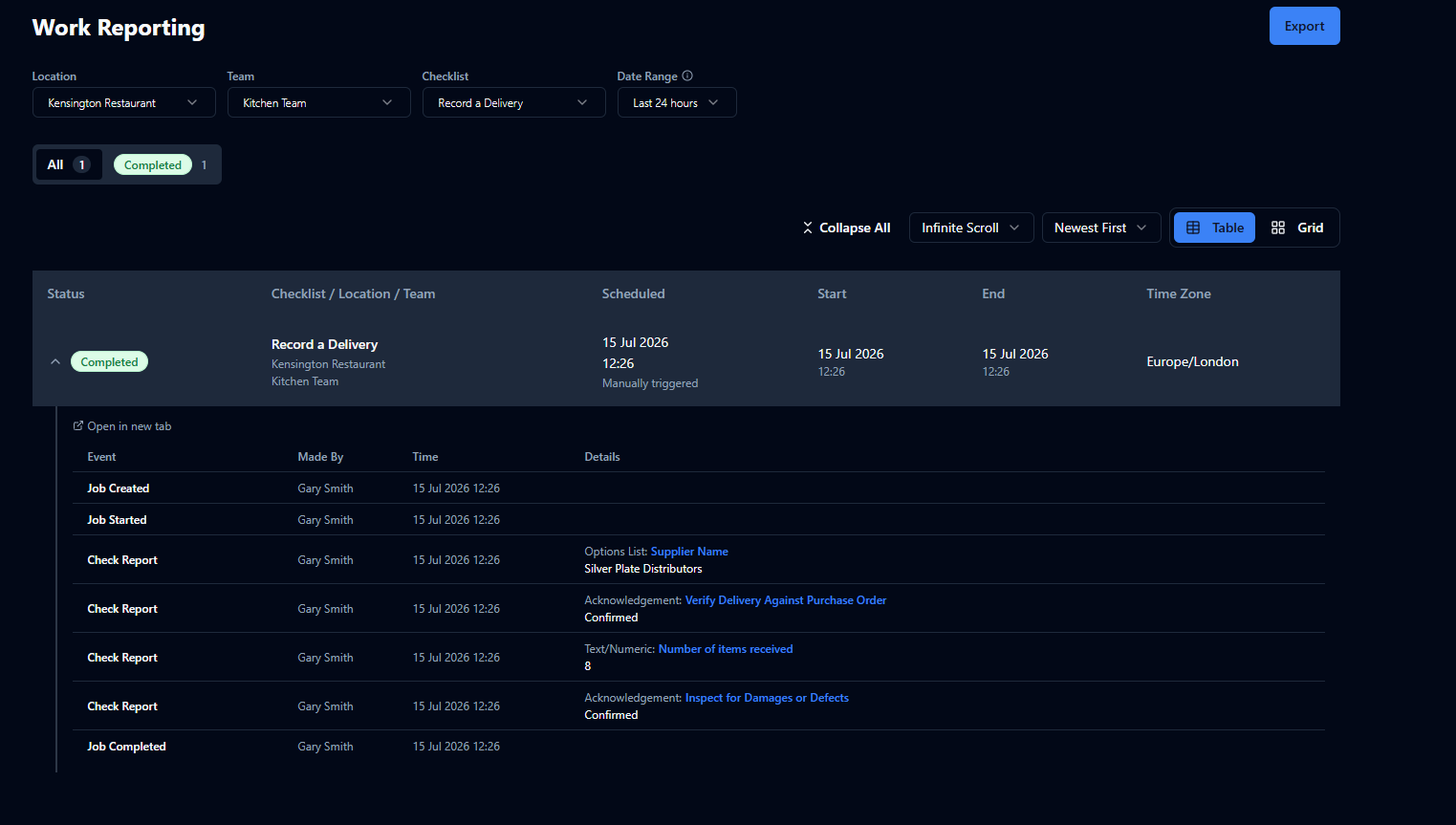Click the Start column header
The width and height of the screenshot is (1456, 825).
point(832,293)
